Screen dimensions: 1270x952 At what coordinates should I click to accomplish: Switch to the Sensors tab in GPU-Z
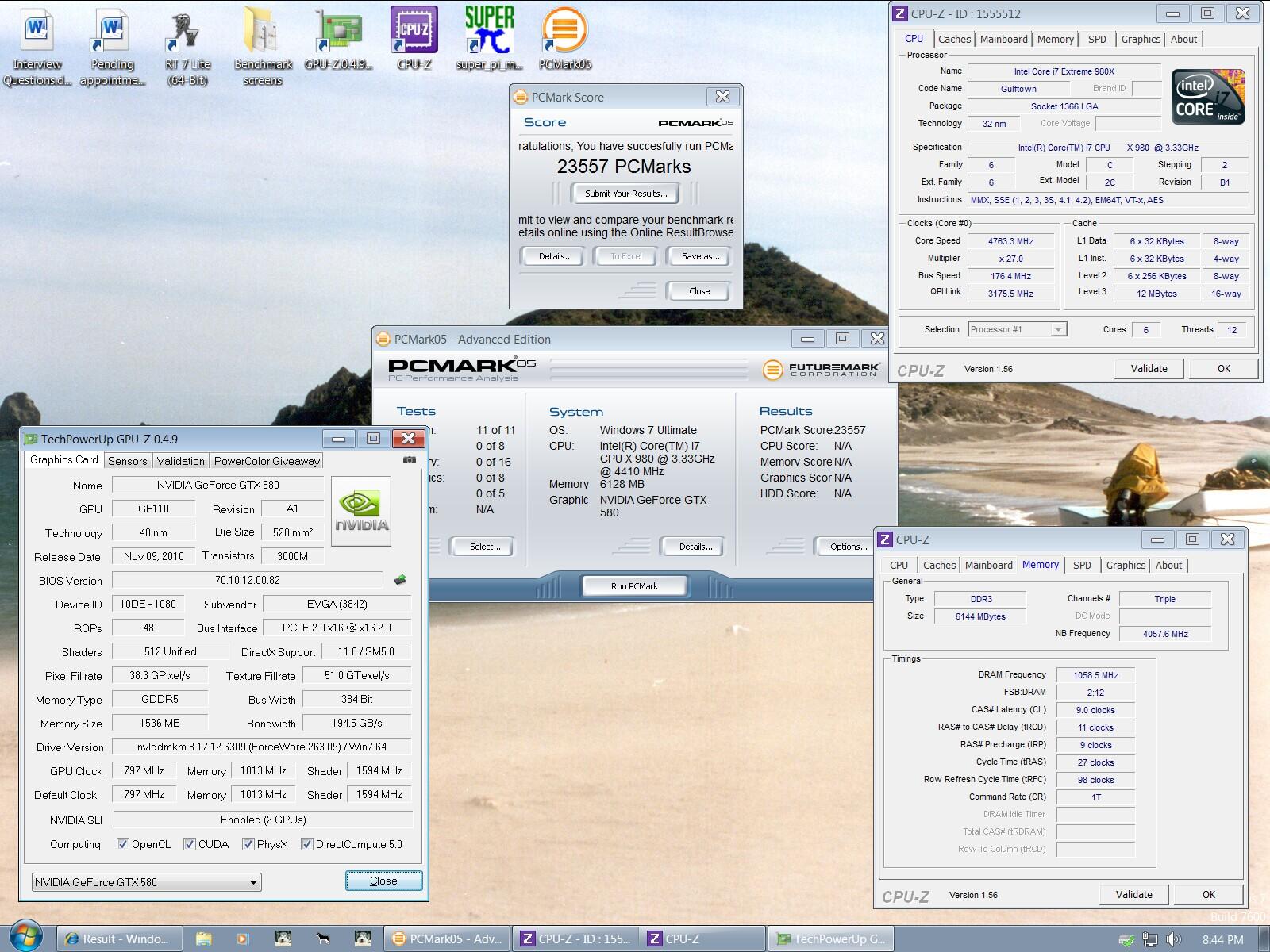[x=128, y=460]
